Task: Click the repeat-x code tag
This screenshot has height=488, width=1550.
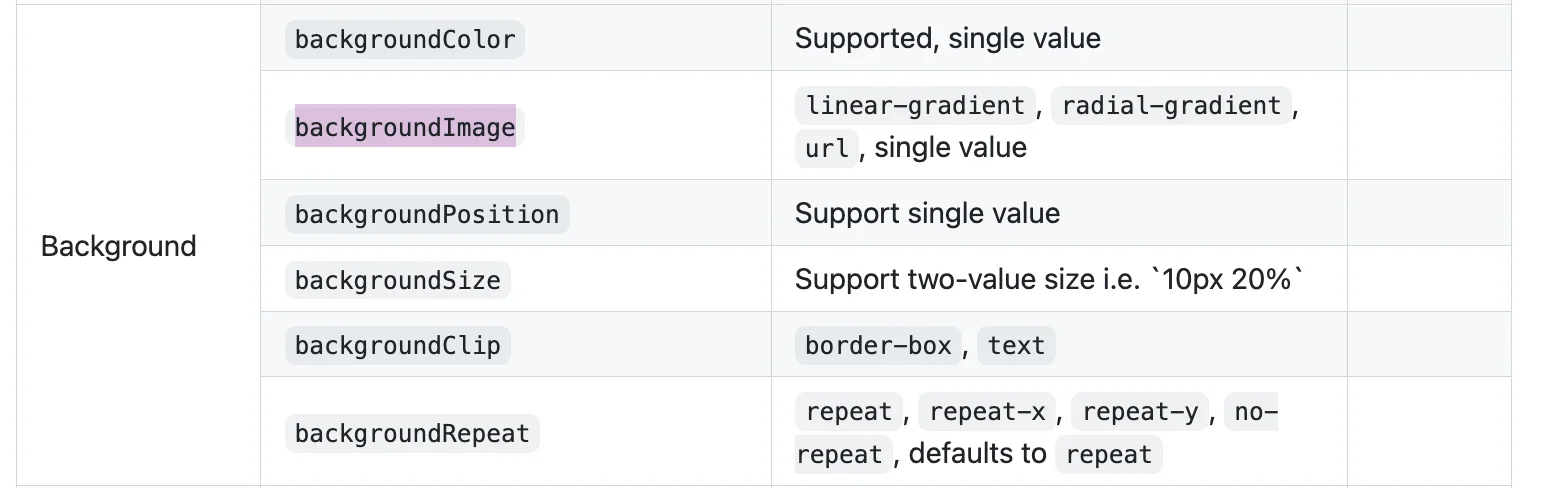Action: pos(987,412)
